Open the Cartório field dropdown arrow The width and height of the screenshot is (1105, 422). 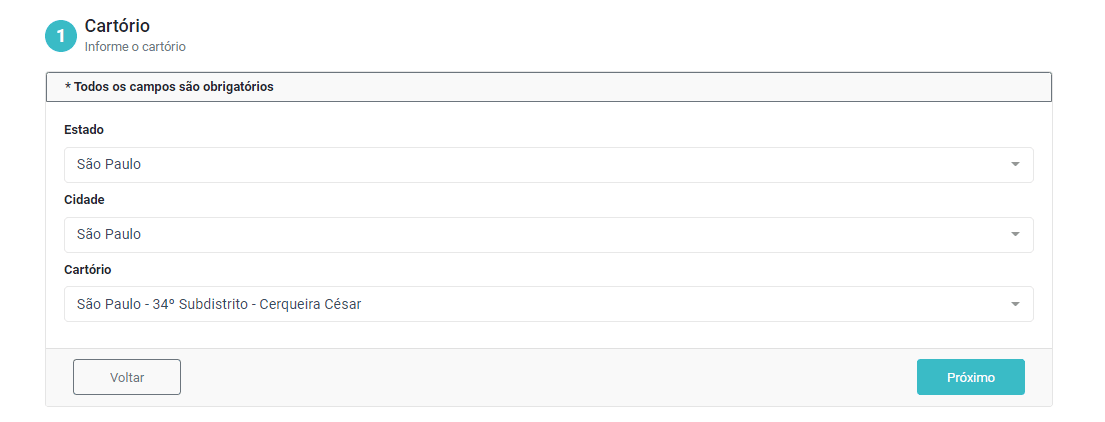click(x=1015, y=304)
